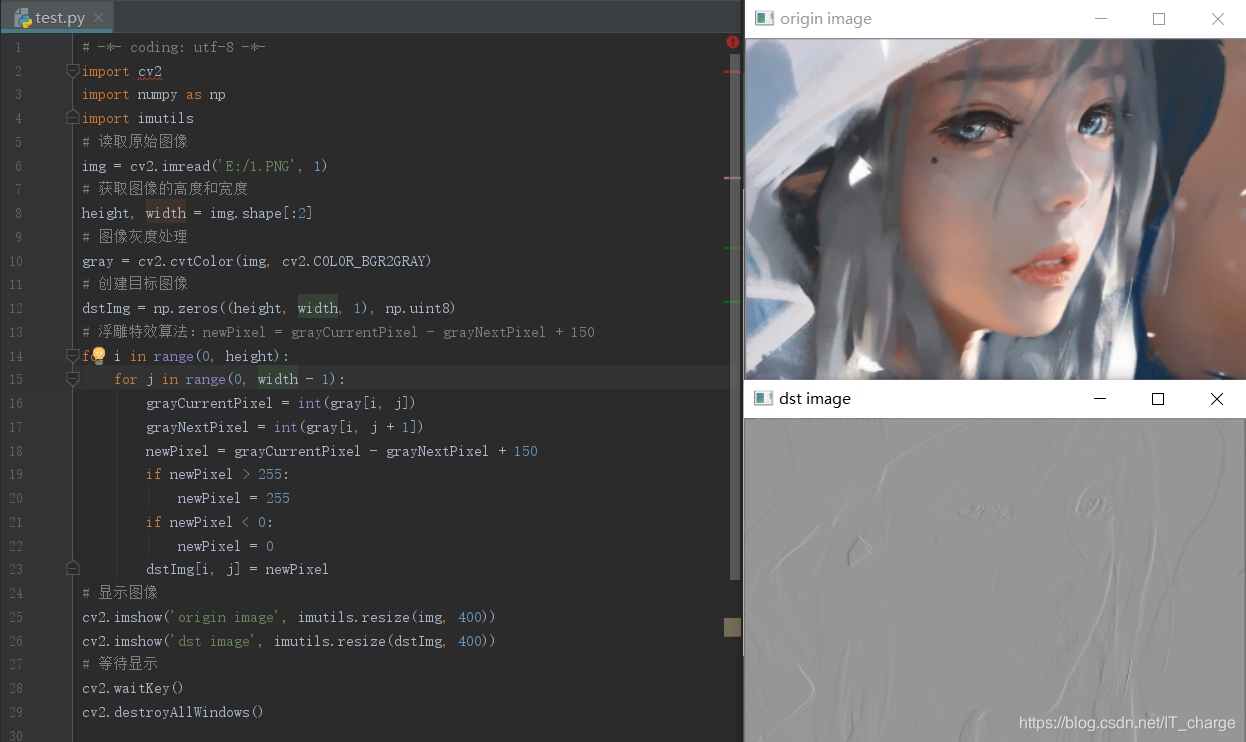Maximize the dst image window
The width and height of the screenshot is (1246, 742).
point(1158,399)
